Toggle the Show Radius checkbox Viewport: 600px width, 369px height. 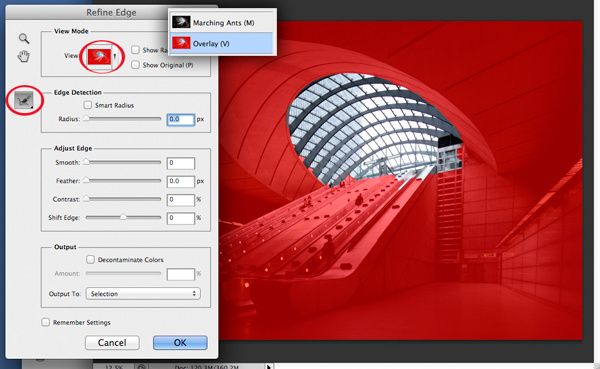[x=135, y=50]
